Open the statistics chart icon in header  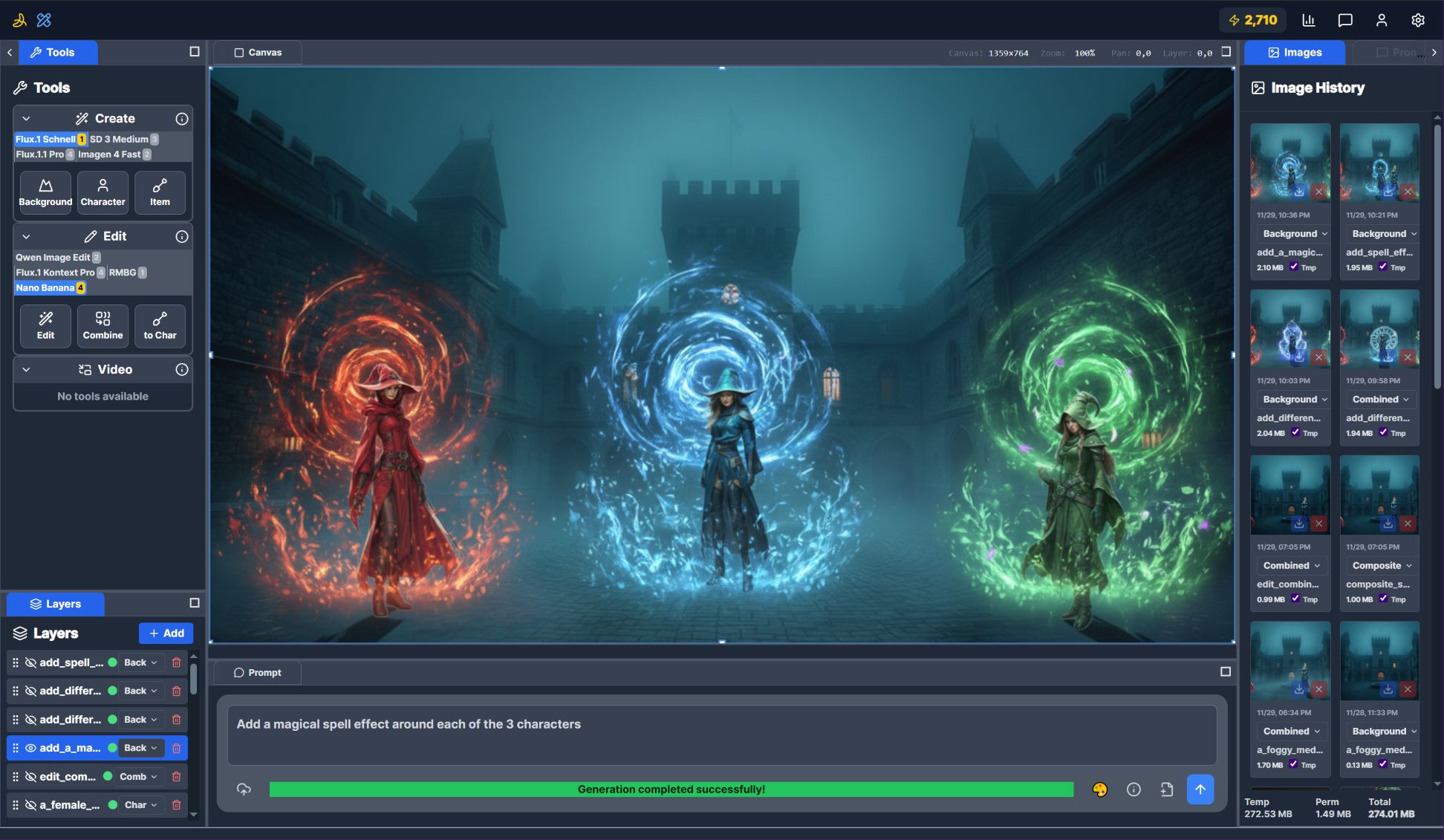(x=1309, y=20)
